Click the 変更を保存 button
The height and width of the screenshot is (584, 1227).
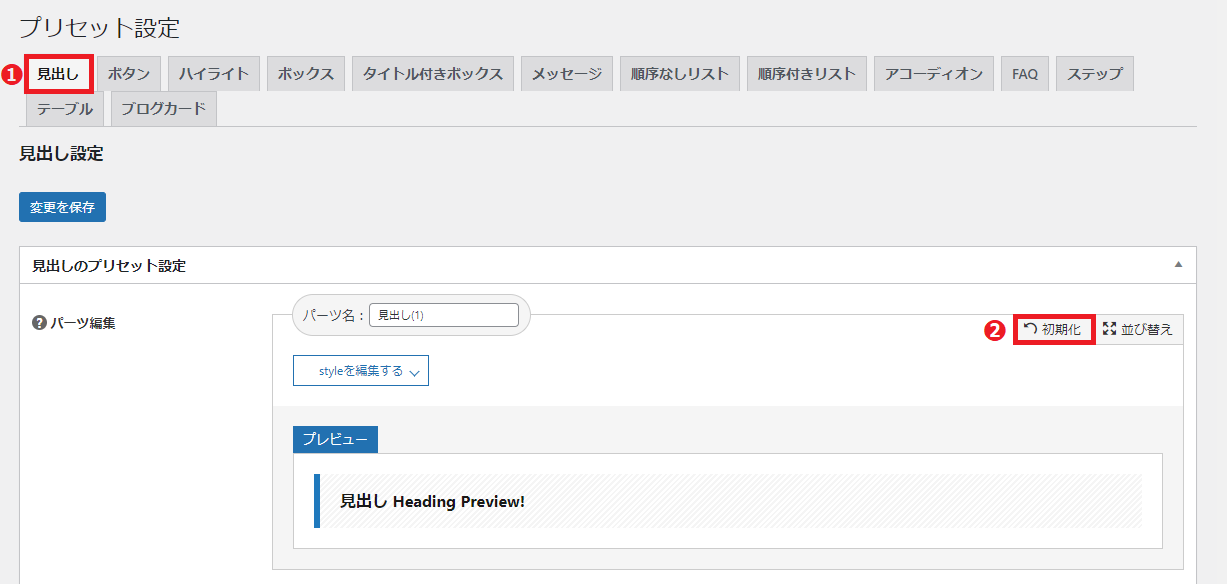point(62,207)
